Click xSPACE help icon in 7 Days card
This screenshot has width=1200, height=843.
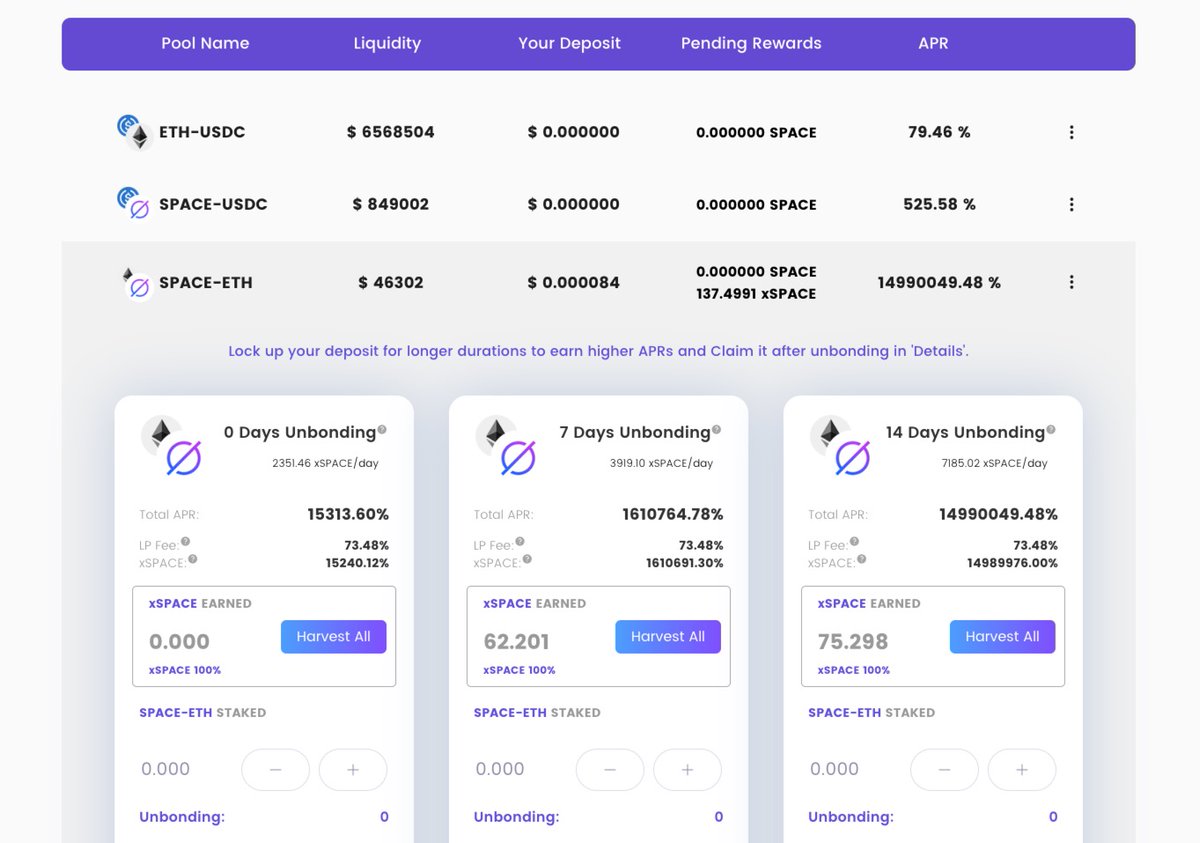pyautogui.click(x=527, y=559)
